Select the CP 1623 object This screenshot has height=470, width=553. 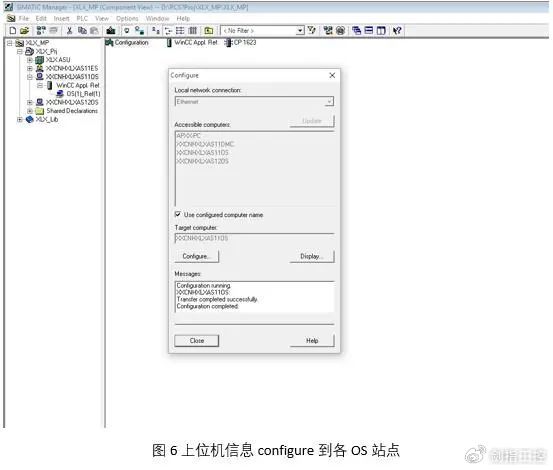tap(241, 43)
